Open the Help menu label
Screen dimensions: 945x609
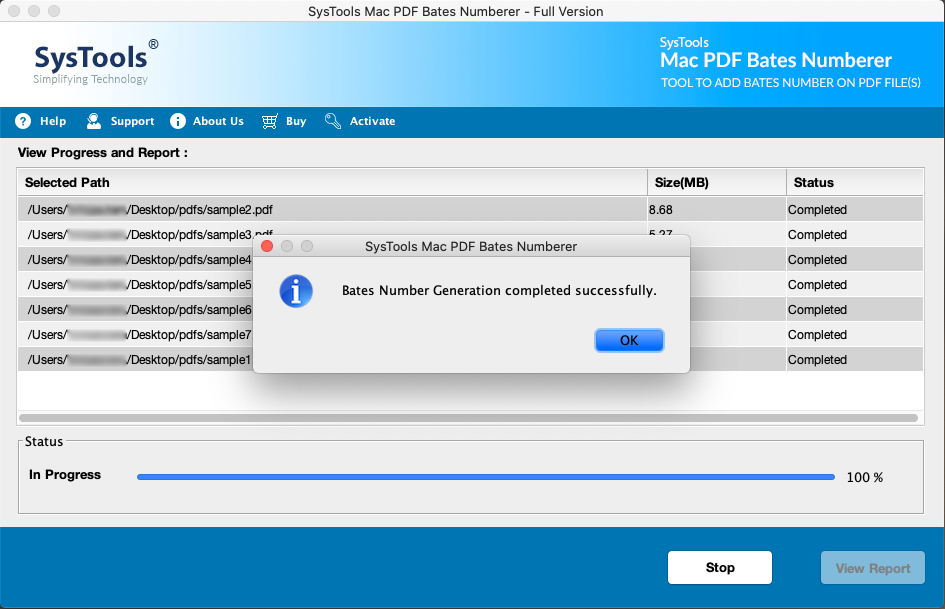53,121
